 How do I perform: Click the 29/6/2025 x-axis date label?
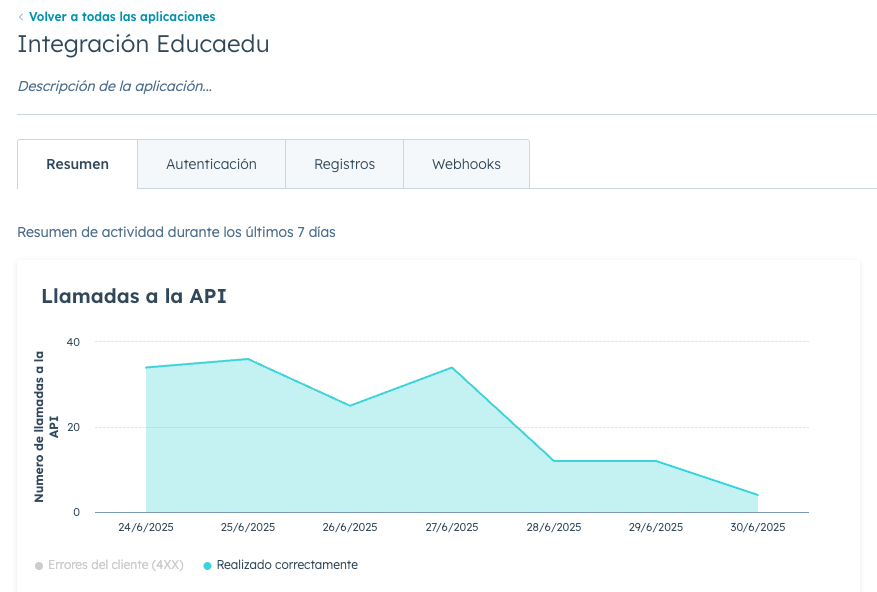(x=656, y=527)
